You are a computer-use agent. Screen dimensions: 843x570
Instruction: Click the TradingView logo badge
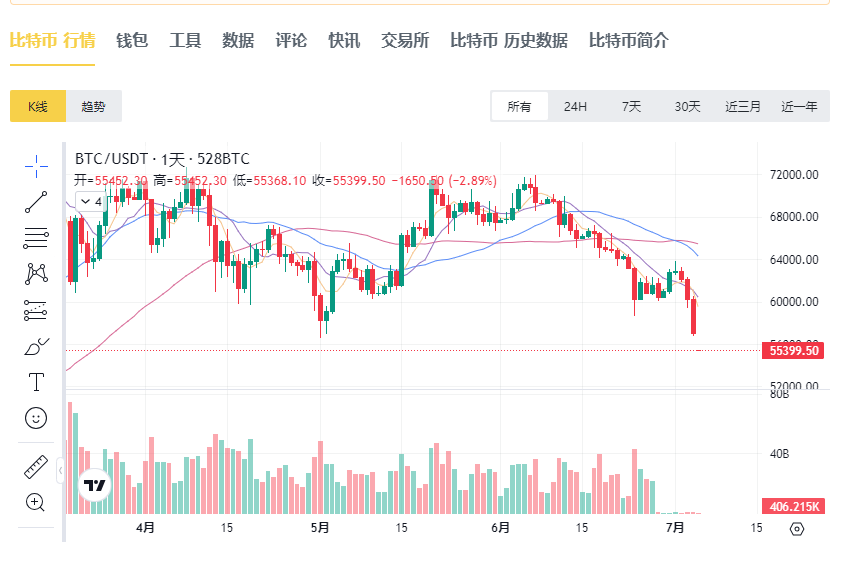click(x=95, y=486)
